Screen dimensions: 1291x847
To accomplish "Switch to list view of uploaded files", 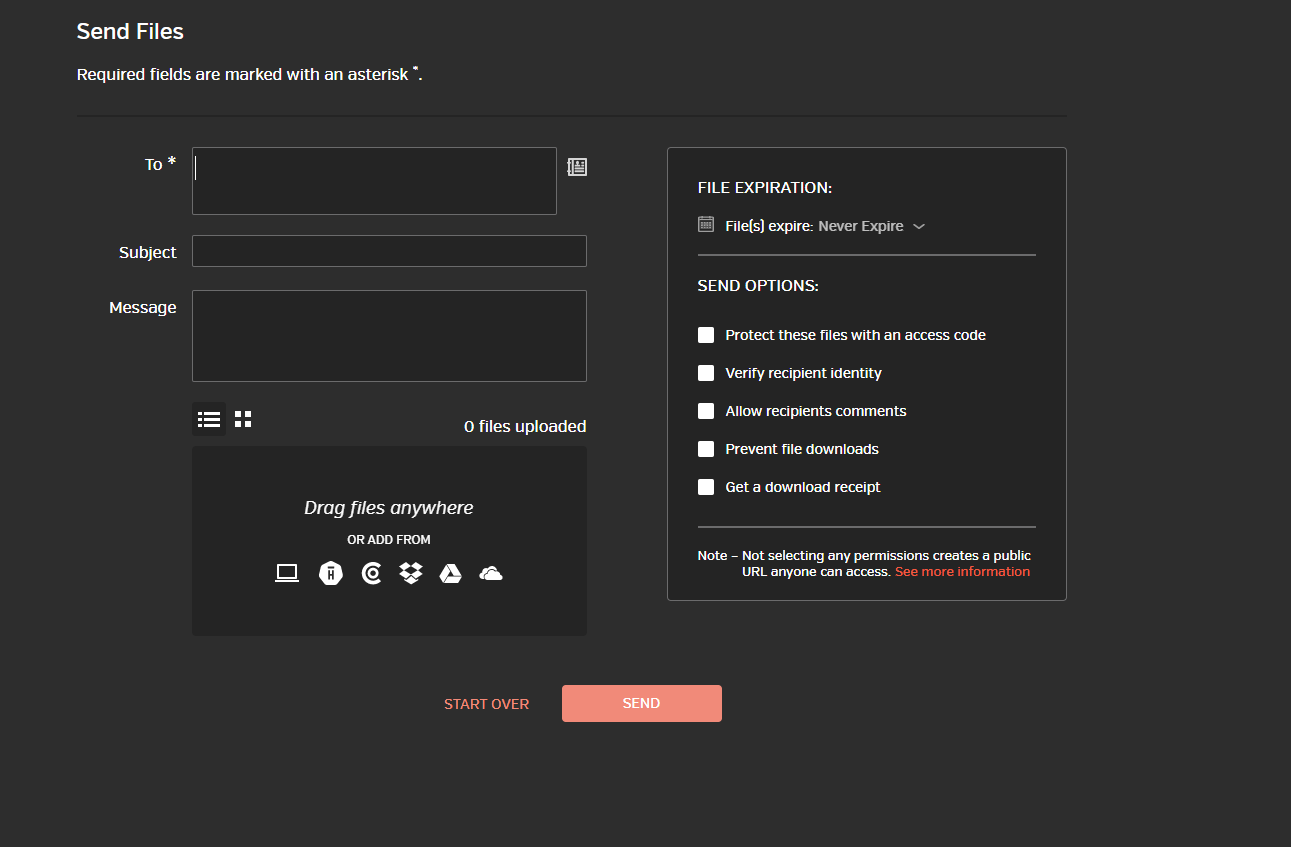I will click(x=209, y=419).
